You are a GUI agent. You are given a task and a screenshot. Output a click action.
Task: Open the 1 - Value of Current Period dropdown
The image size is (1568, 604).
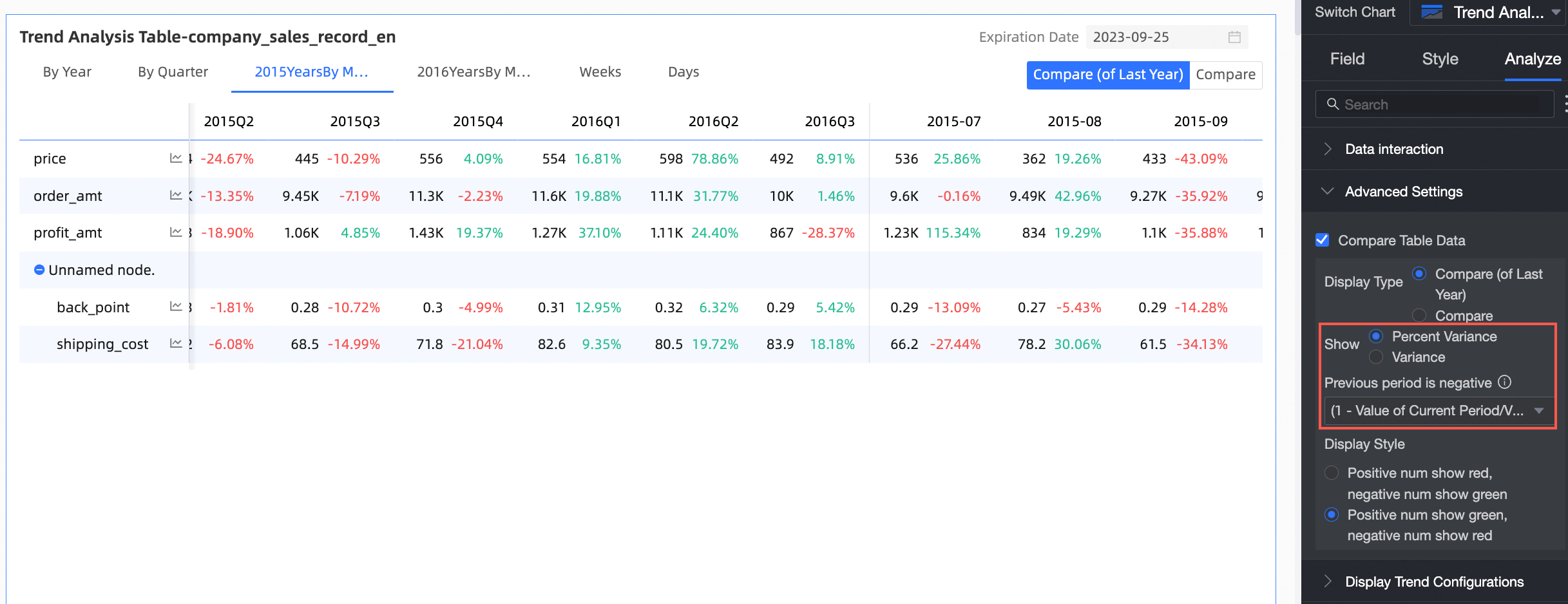(1437, 410)
